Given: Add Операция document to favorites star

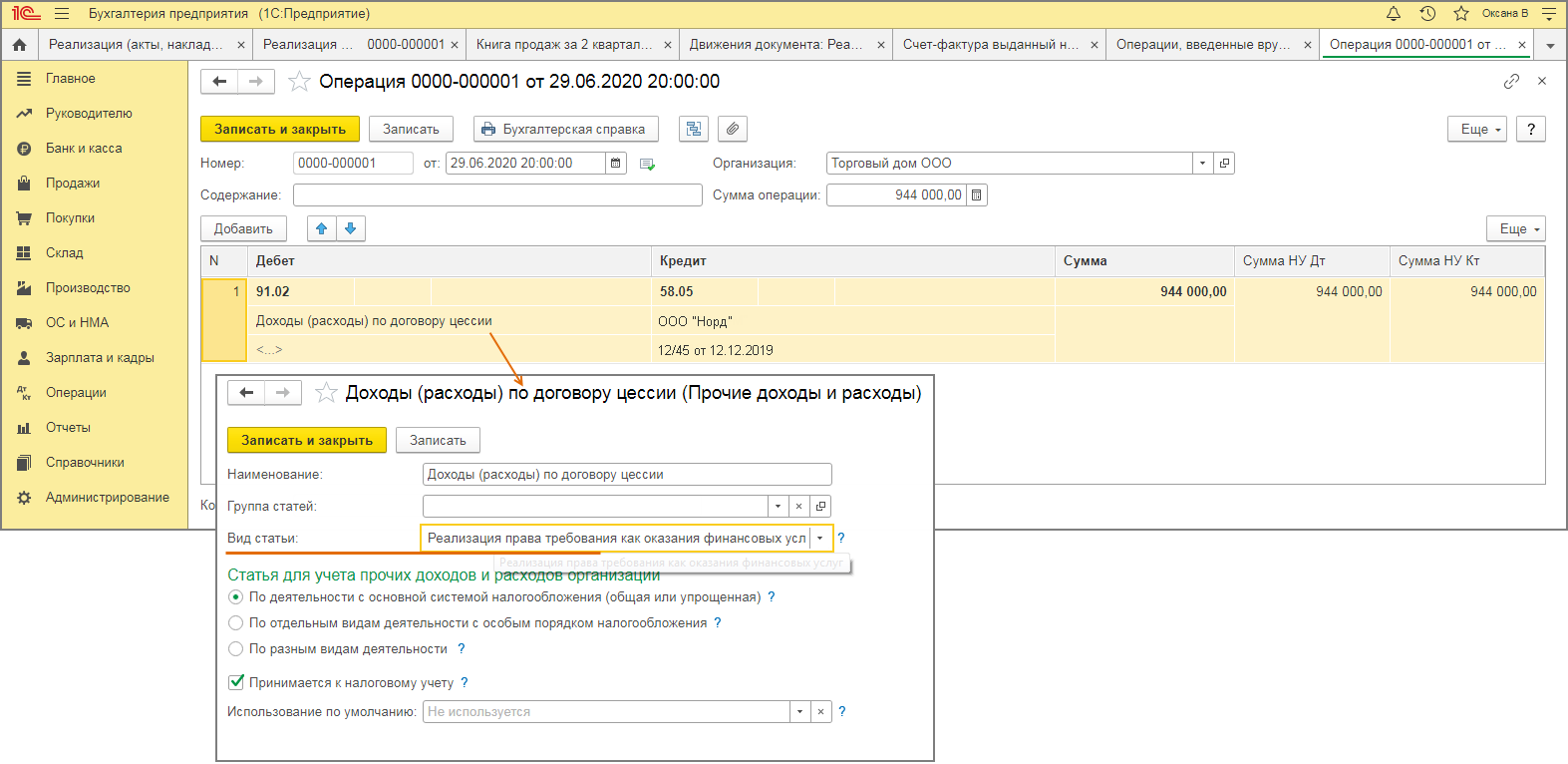Looking at the screenshot, I should point(299,82).
